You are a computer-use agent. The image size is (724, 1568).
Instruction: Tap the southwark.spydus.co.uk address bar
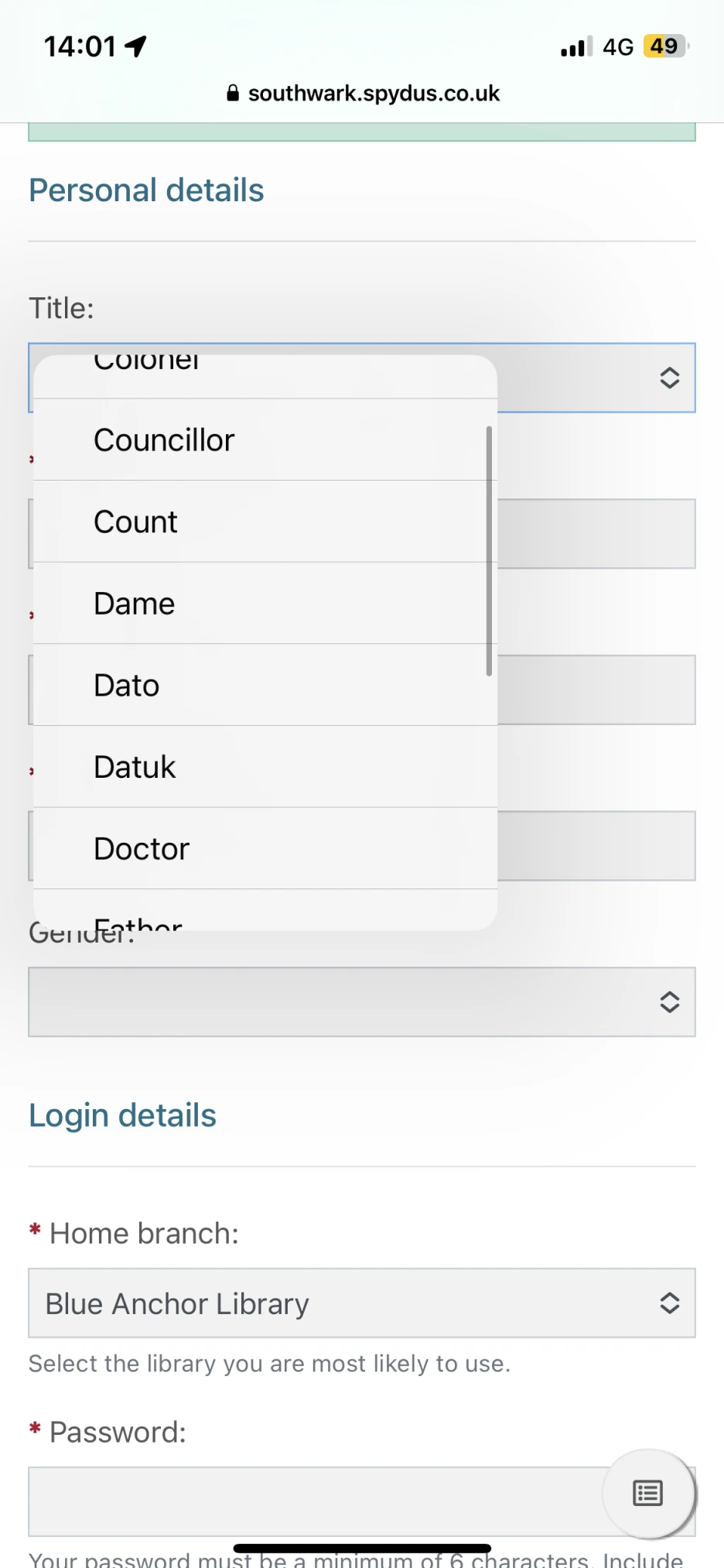click(374, 94)
